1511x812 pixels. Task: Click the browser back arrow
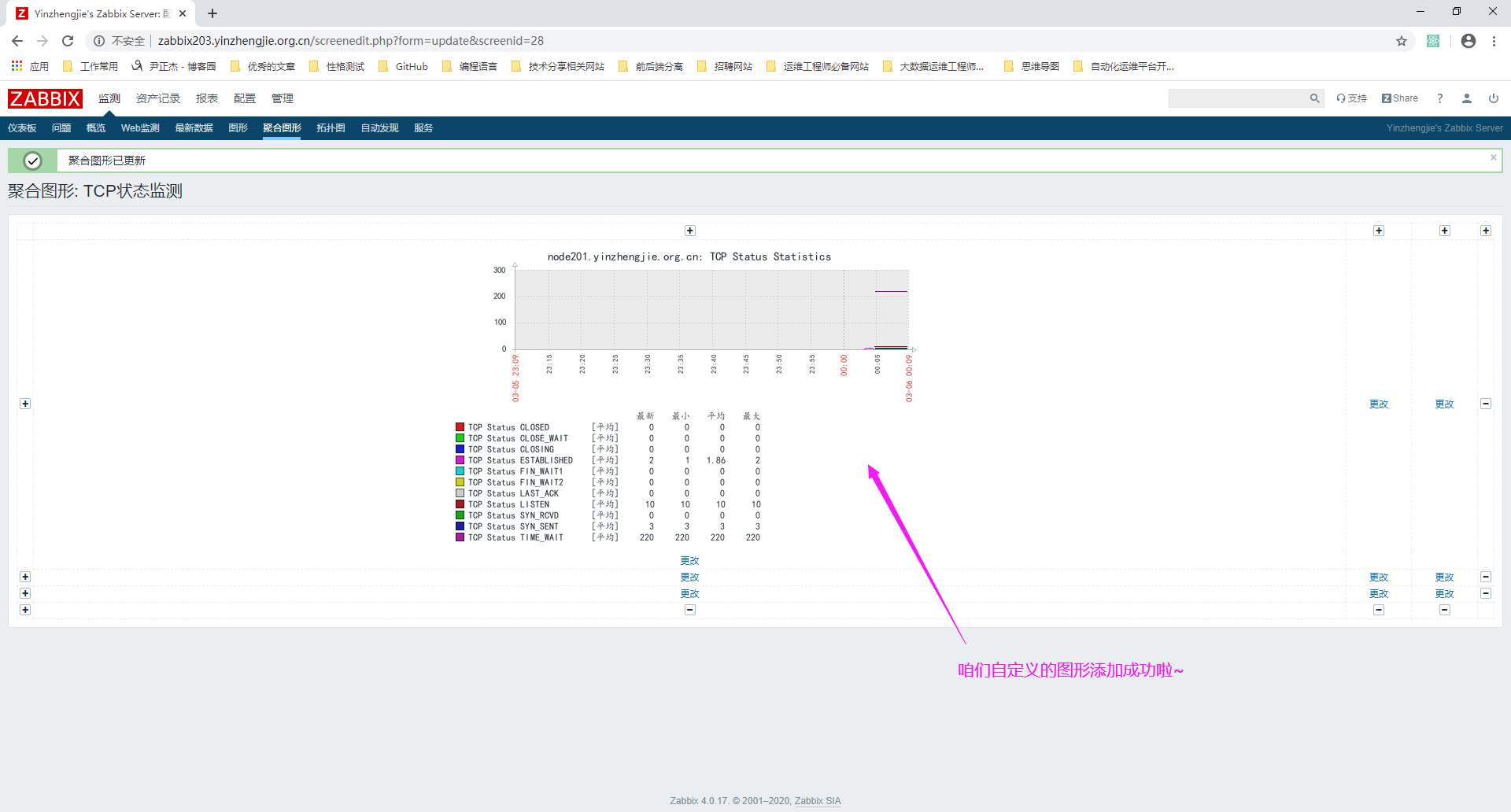click(x=17, y=41)
